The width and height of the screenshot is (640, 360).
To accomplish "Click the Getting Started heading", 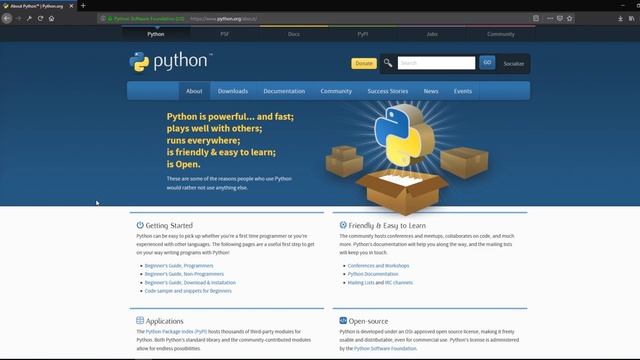I will pyautogui.click(x=169, y=225).
